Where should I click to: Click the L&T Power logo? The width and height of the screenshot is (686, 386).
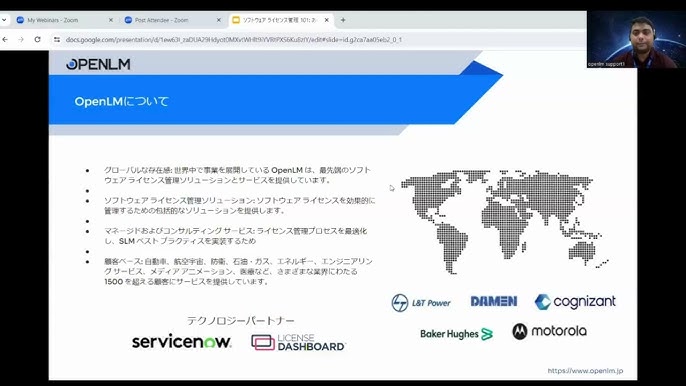point(421,303)
